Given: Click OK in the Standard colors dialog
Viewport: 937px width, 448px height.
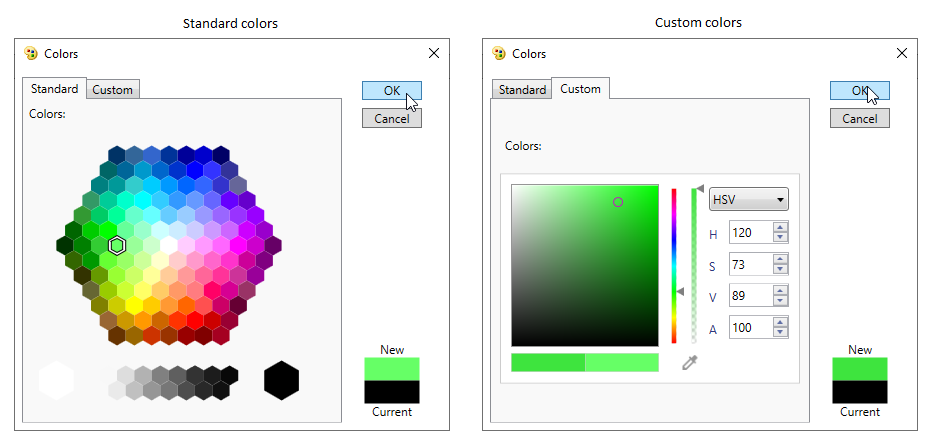Looking at the screenshot, I should coord(392,91).
